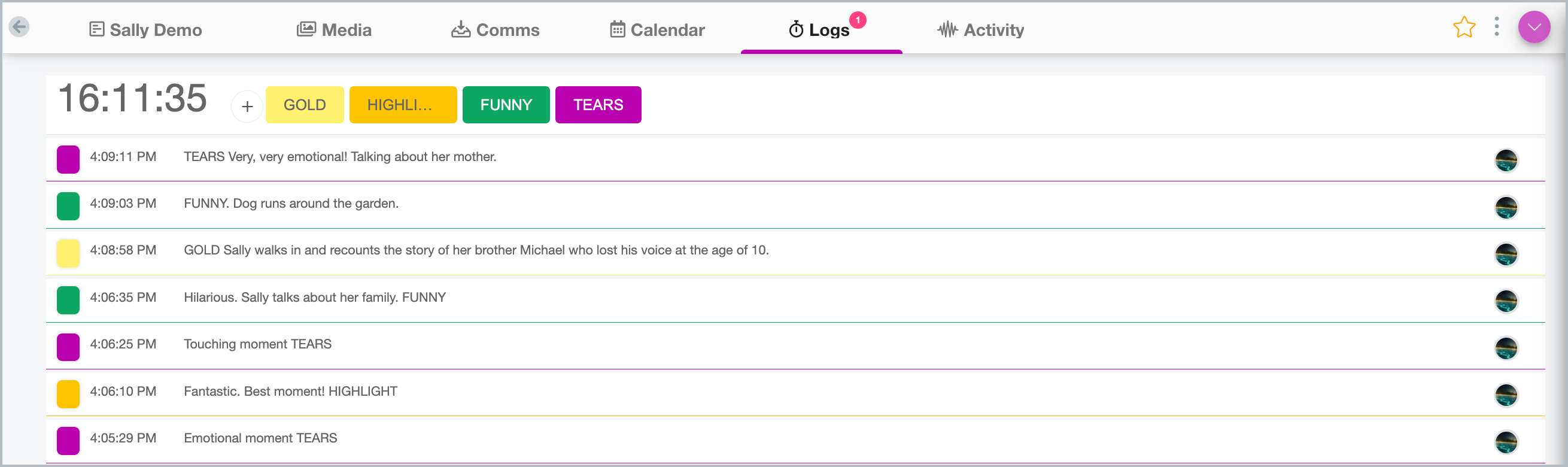Log a FUNNY moment
Image resolution: width=1568 pixels, height=467 pixels.
[506, 105]
